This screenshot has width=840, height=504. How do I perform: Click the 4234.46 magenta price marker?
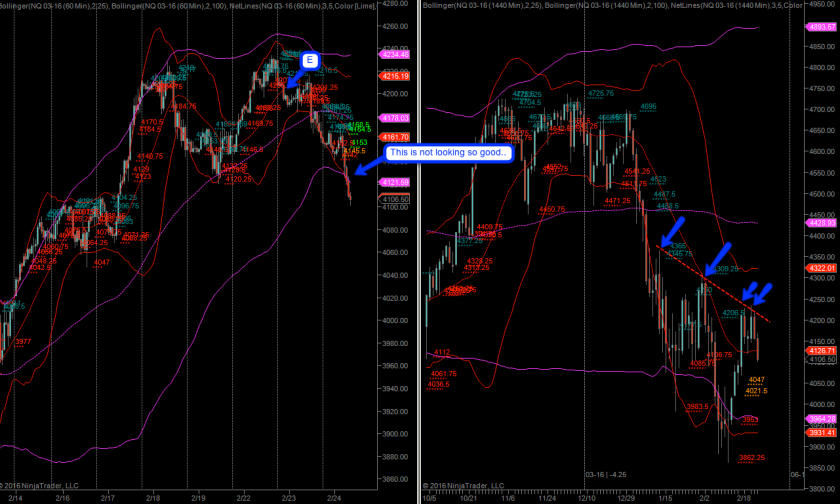pyautogui.click(x=394, y=55)
